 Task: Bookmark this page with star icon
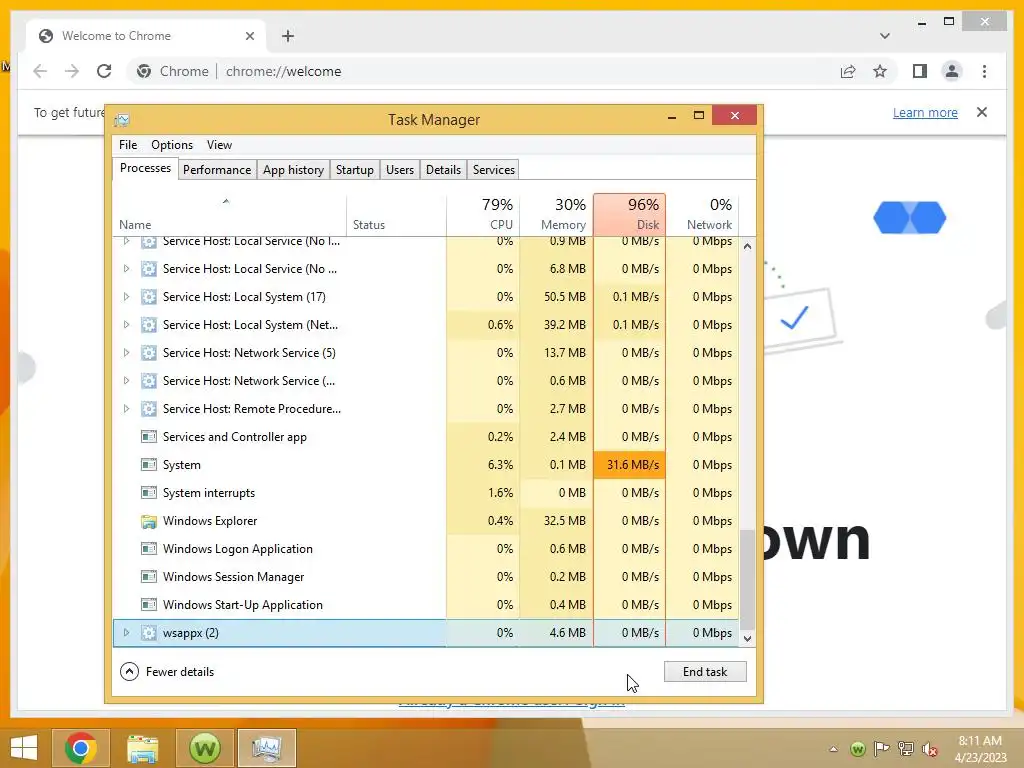coord(880,71)
